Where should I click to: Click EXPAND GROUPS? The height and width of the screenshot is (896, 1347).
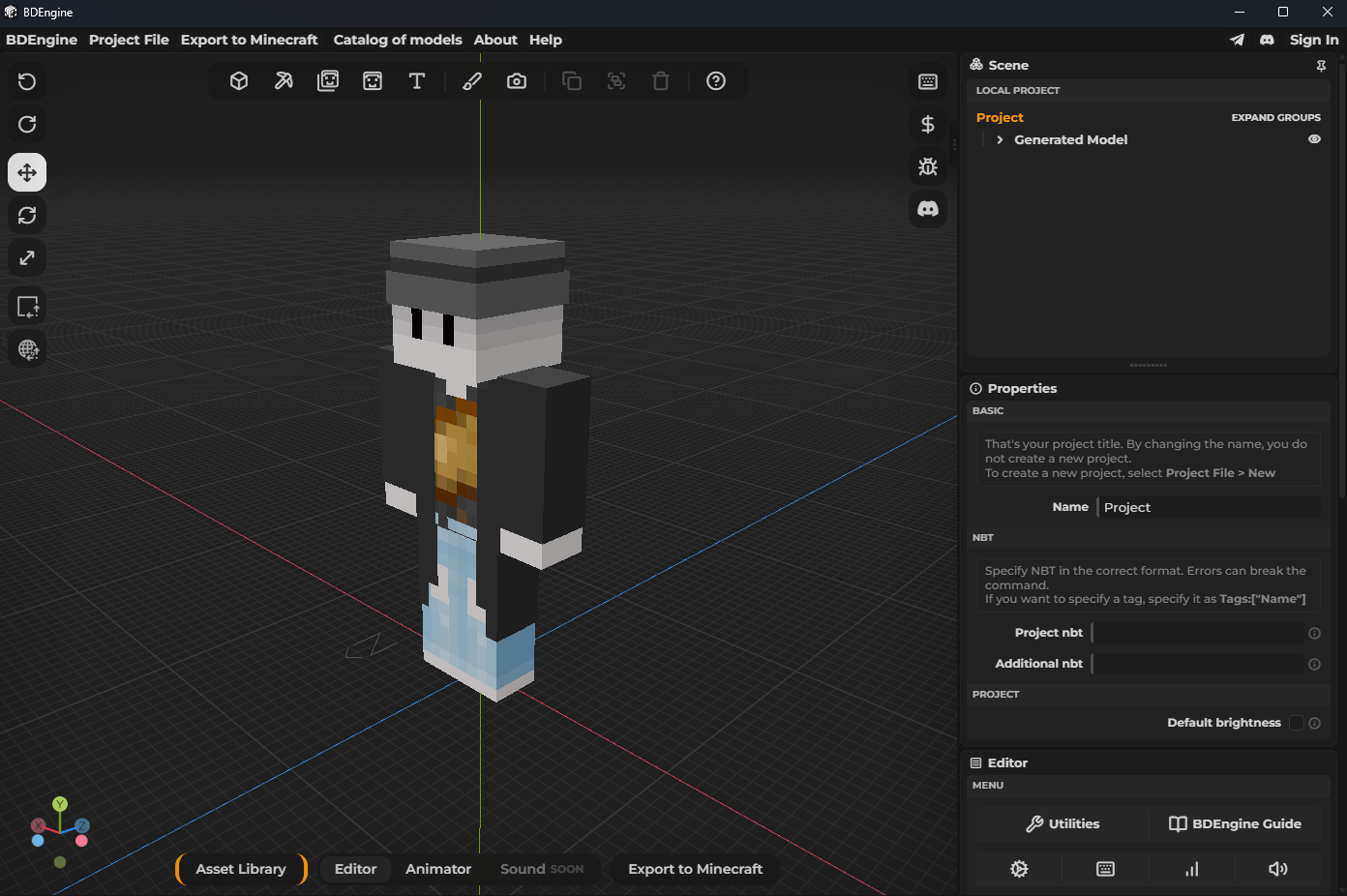pos(1275,117)
